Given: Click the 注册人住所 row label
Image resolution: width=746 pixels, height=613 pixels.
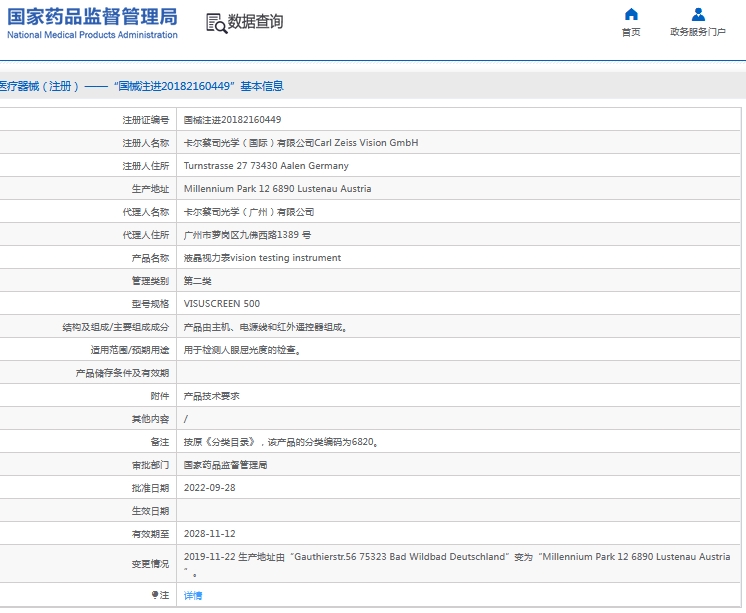Looking at the screenshot, I should (146, 166).
